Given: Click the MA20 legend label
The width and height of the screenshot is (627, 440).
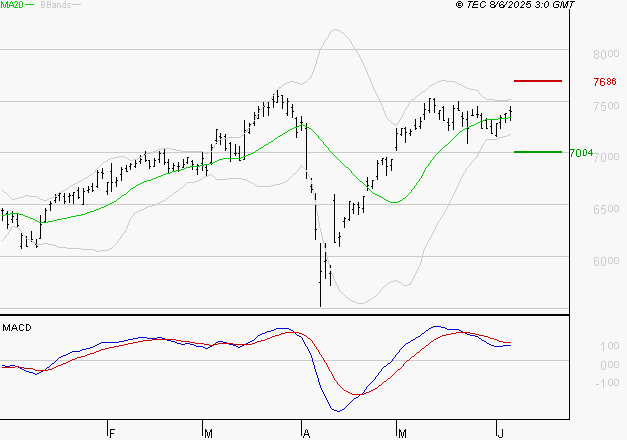Looking at the screenshot, I should pos(12,4).
